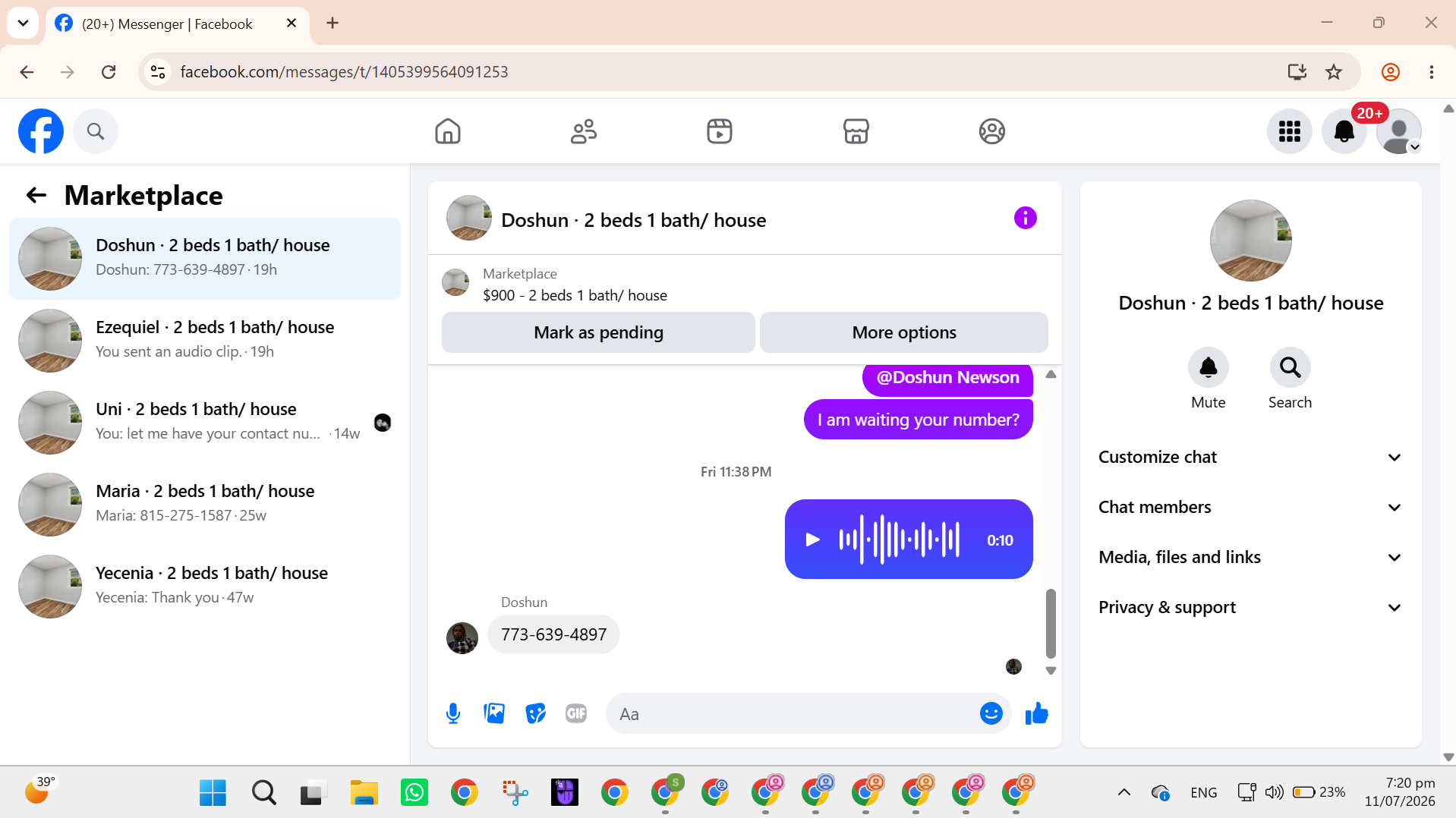Expand the Customize chat section
This screenshot has width=1456, height=818.
[x=1250, y=457]
